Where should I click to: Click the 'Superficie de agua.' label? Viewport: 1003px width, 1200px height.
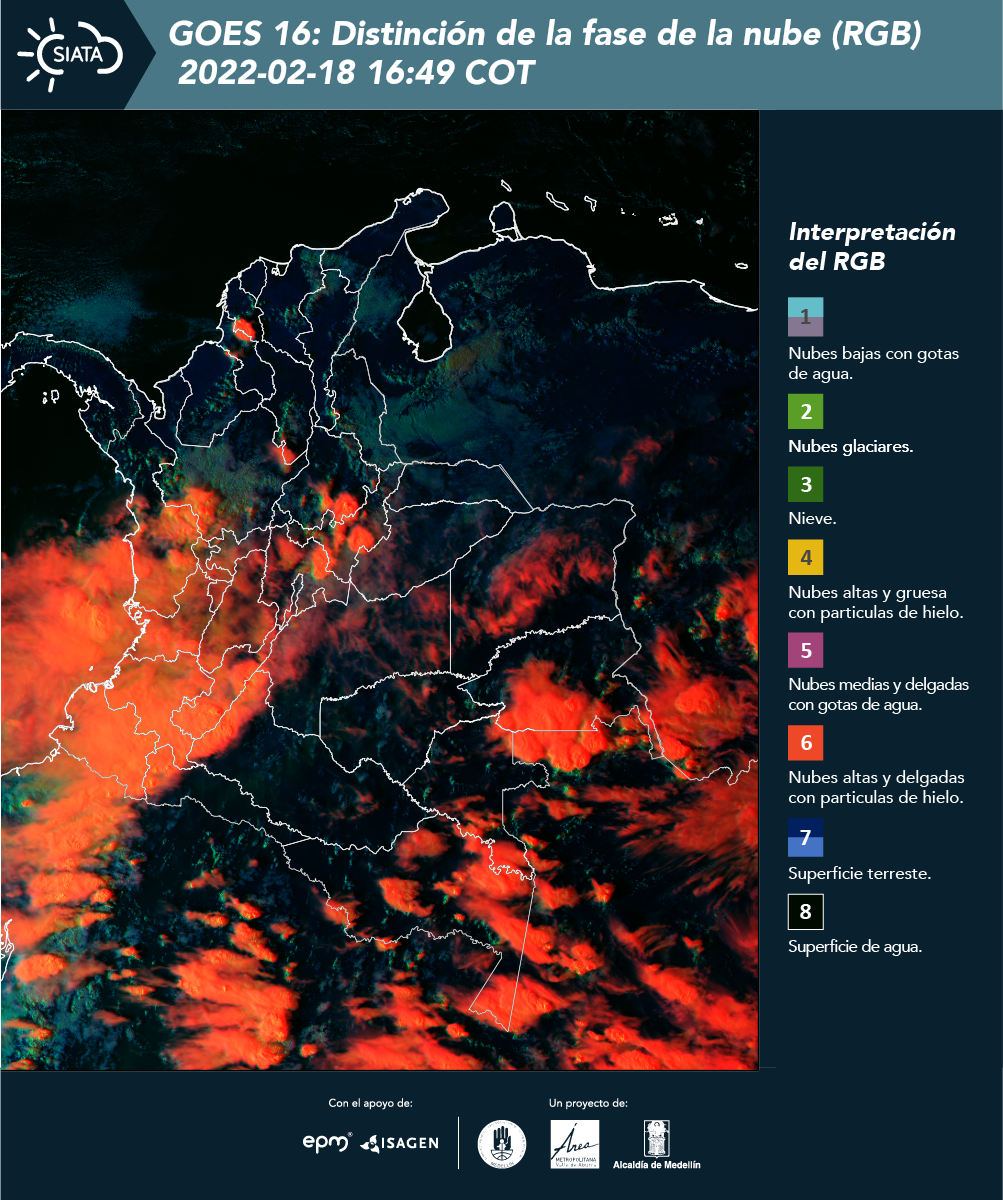click(x=855, y=948)
